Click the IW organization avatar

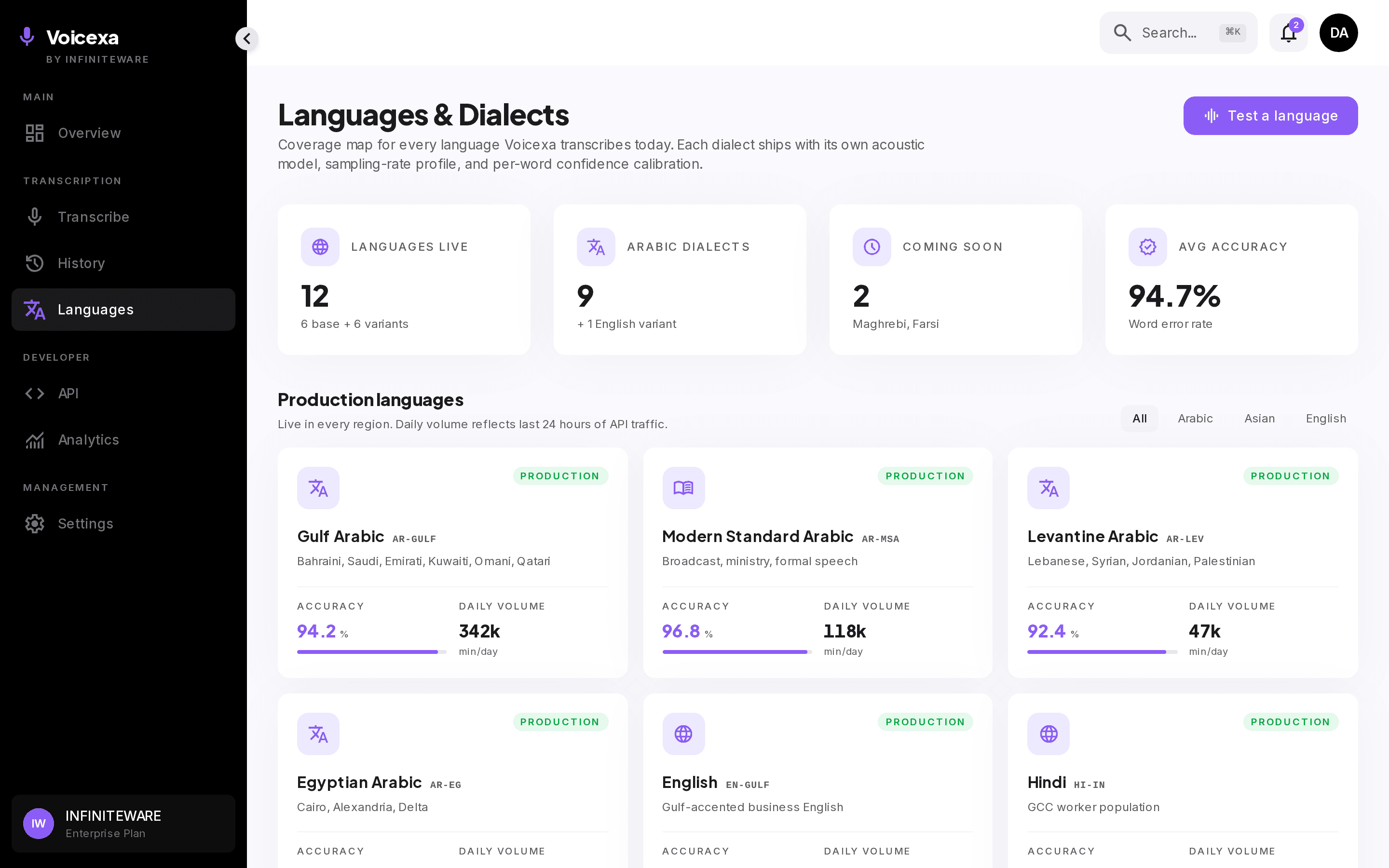39,823
